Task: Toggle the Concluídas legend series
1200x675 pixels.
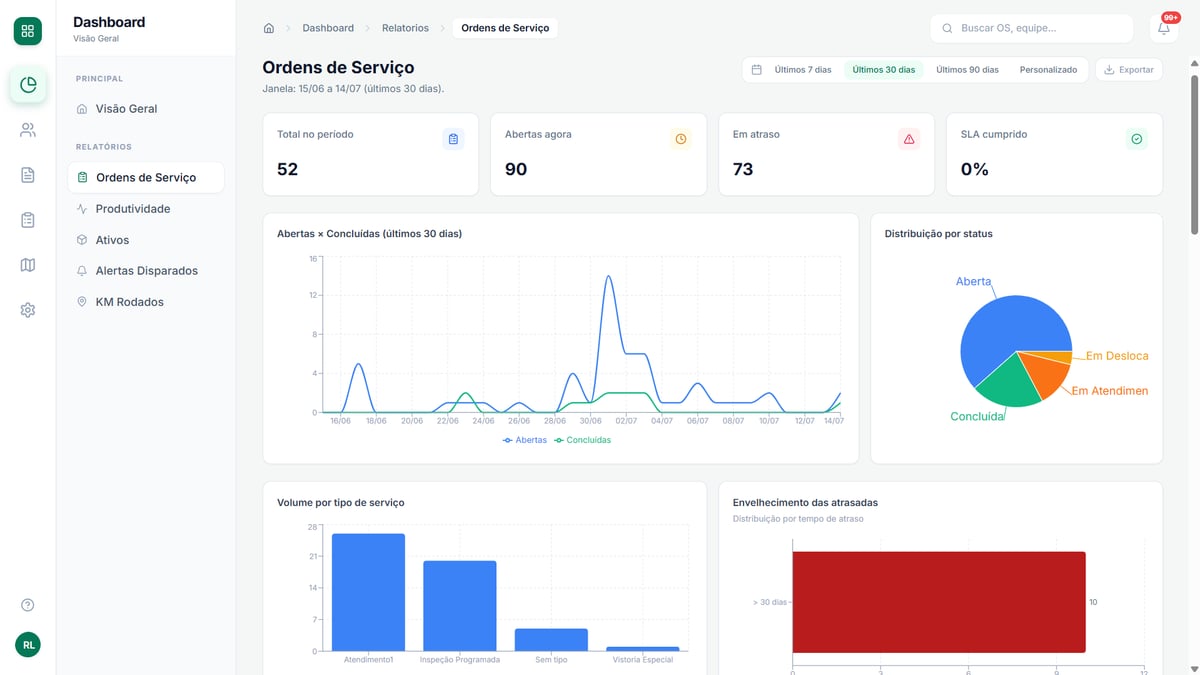Action: tap(582, 440)
